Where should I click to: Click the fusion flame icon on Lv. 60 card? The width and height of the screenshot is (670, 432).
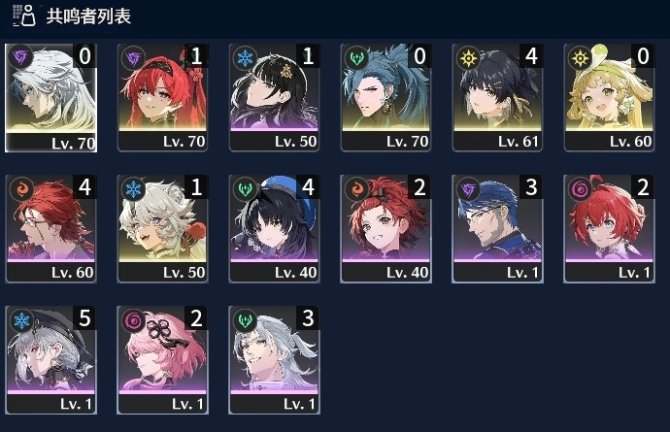21,188
